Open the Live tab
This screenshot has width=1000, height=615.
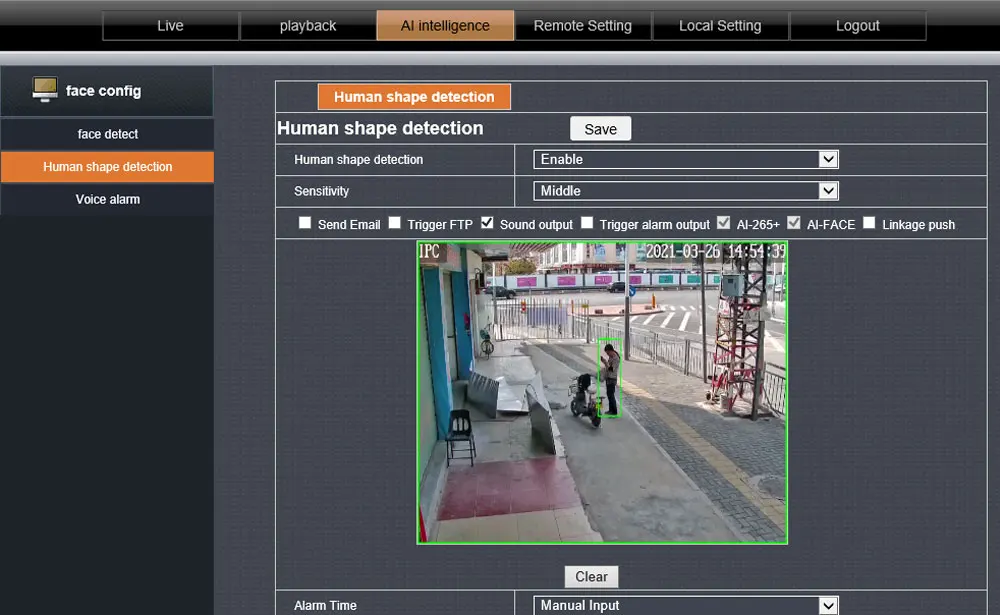tap(170, 26)
